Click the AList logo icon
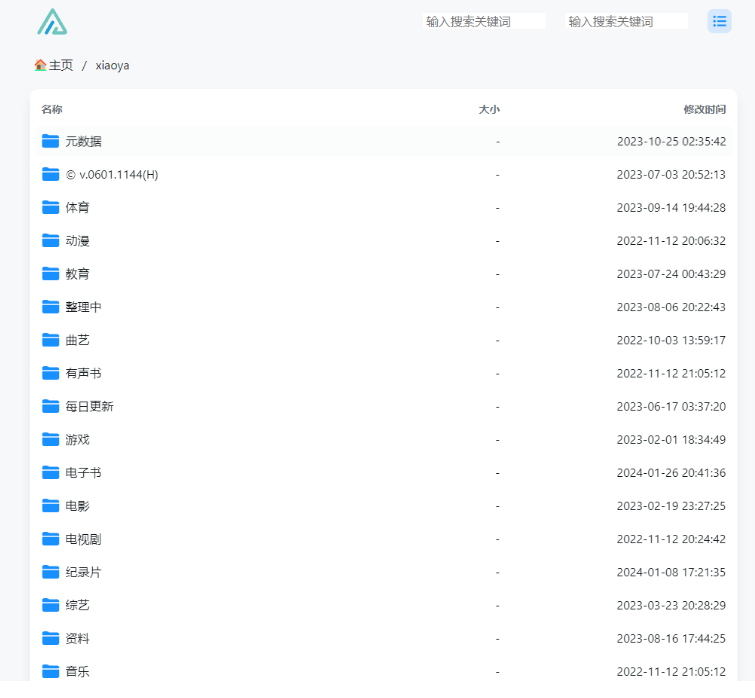Image resolution: width=755 pixels, height=698 pixels. pos(52,22)
